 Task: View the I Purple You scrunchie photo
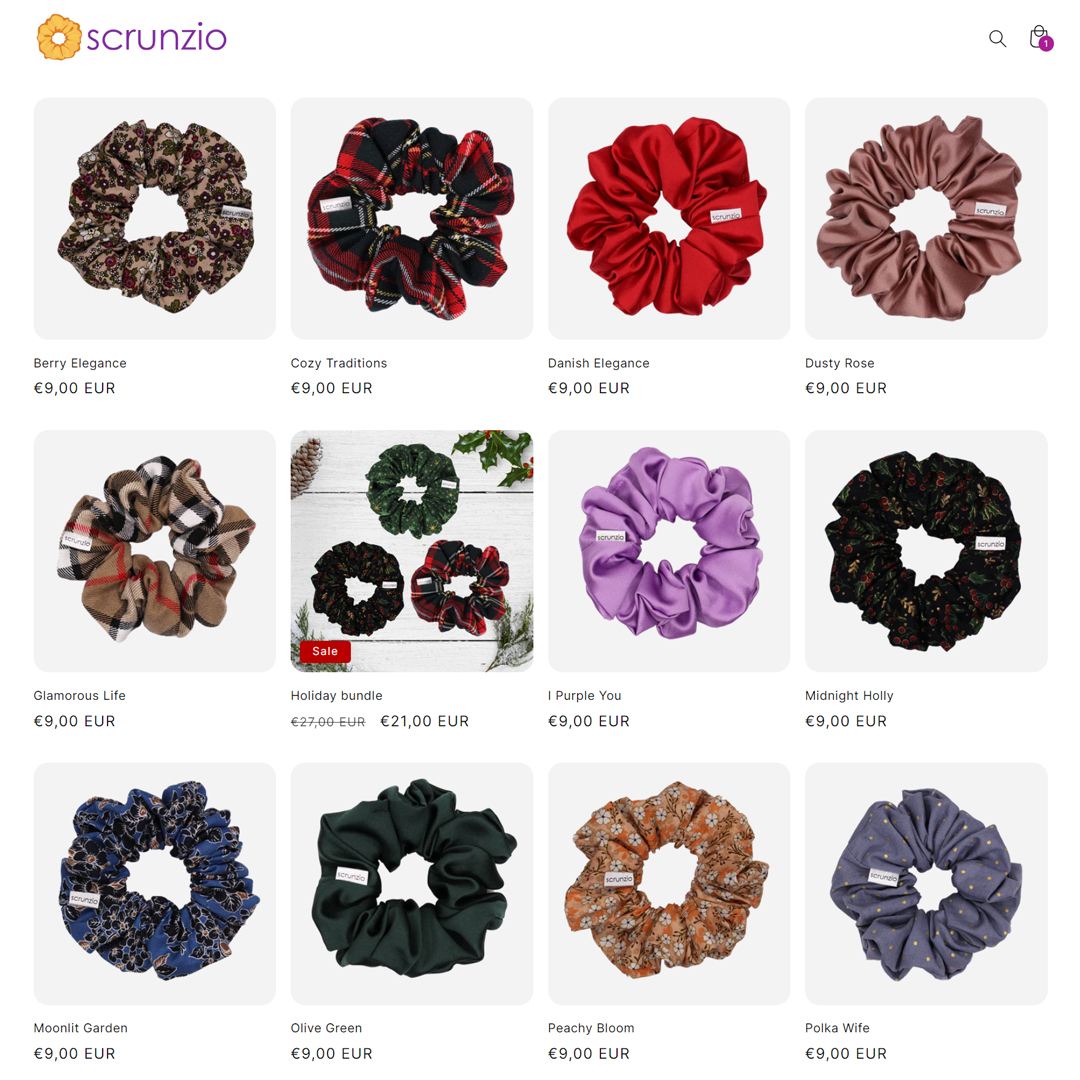click(x=669, y=551)
